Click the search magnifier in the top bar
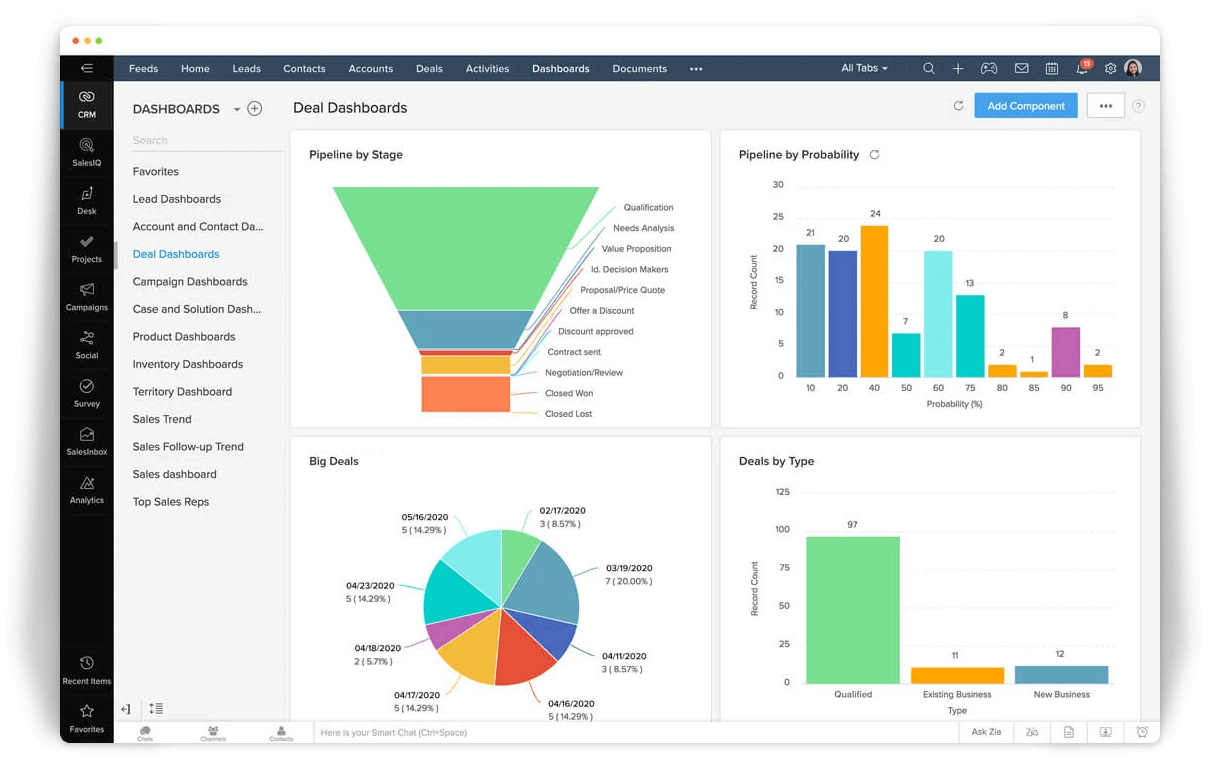 (x=929, y=68)
